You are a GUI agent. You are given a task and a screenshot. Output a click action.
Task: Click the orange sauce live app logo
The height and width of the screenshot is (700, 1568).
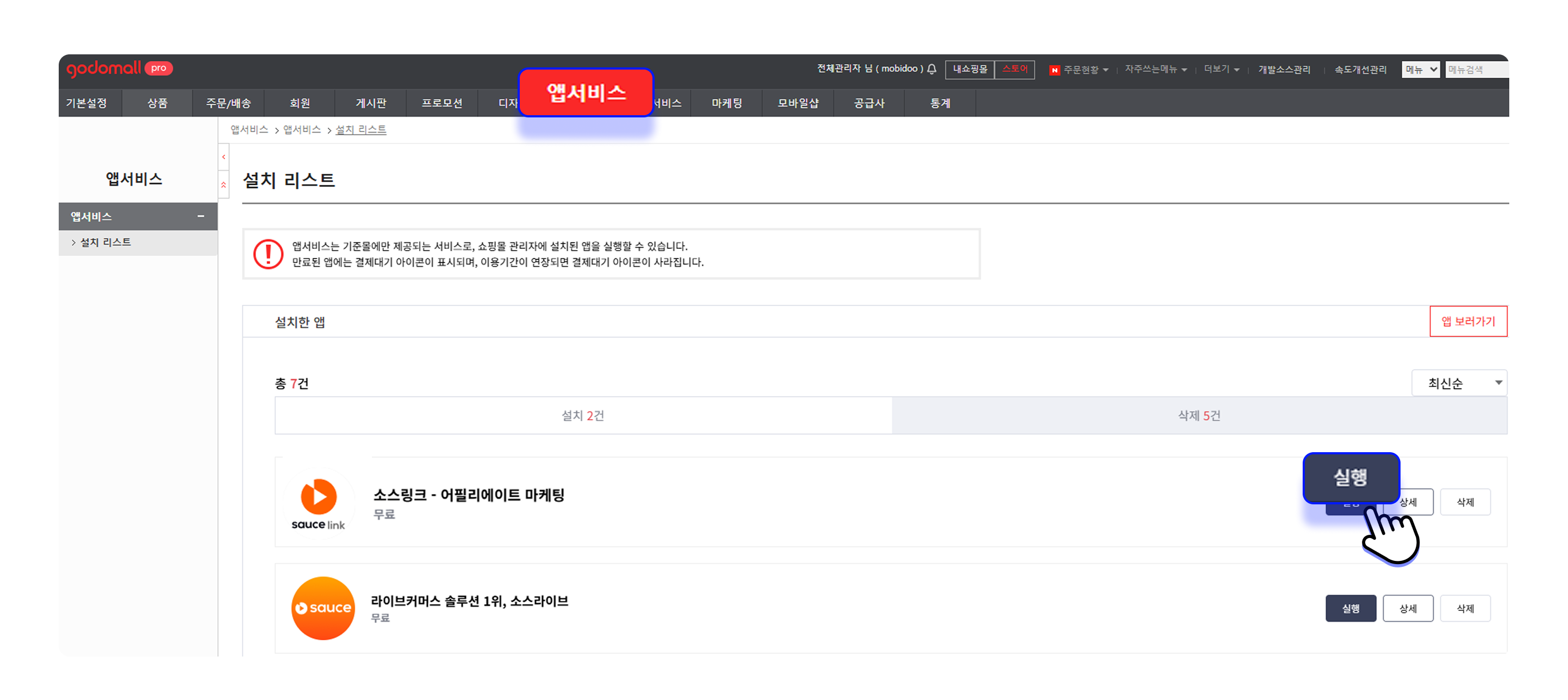[x=322, y=608]
